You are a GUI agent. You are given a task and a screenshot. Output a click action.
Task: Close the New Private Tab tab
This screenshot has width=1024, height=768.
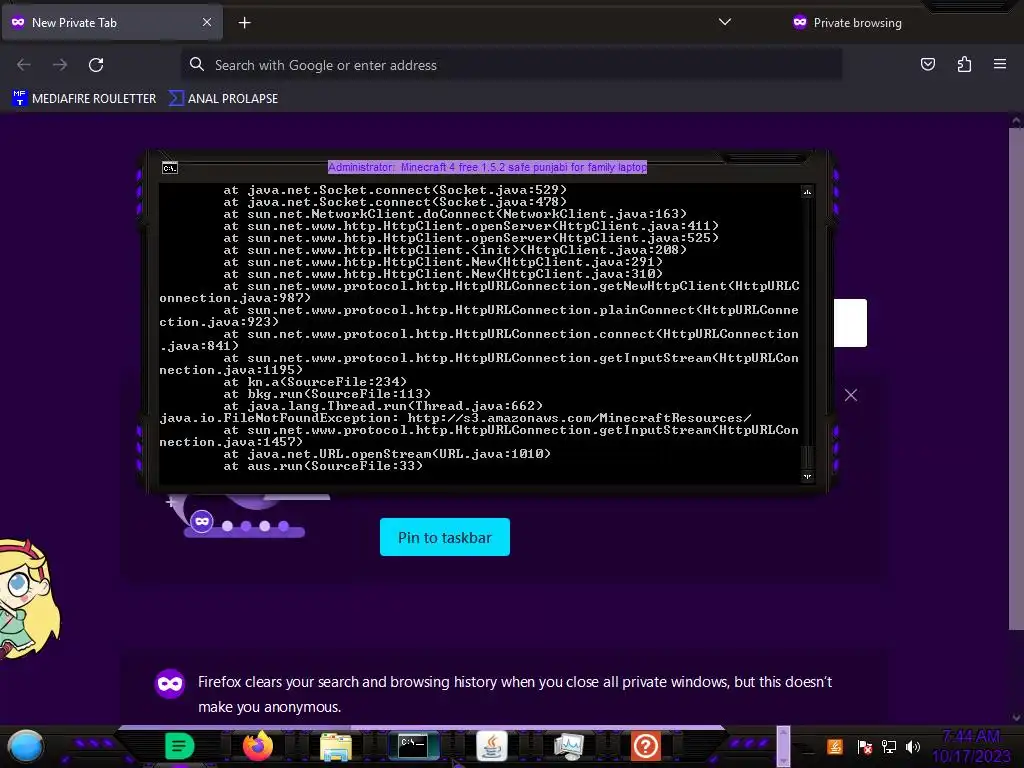coord(206,22)
